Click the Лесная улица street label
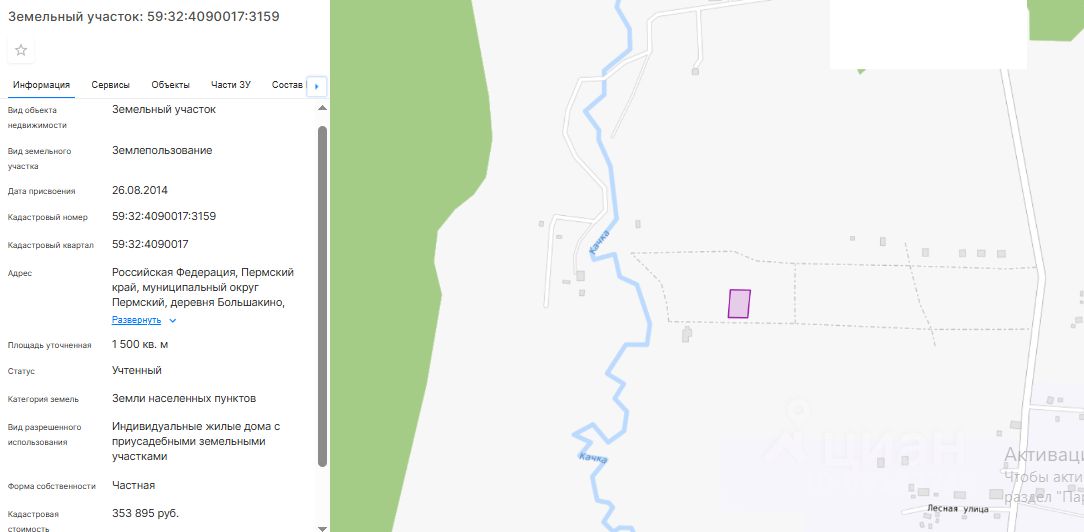1084x532 pixels. [x=957, y=509]
